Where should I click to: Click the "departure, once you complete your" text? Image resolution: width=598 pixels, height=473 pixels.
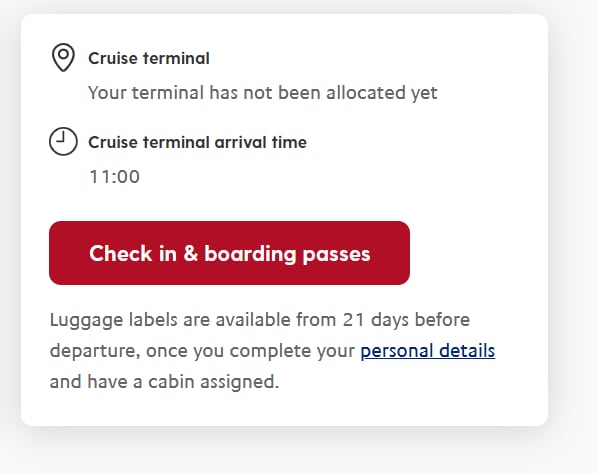click(202, 351)
